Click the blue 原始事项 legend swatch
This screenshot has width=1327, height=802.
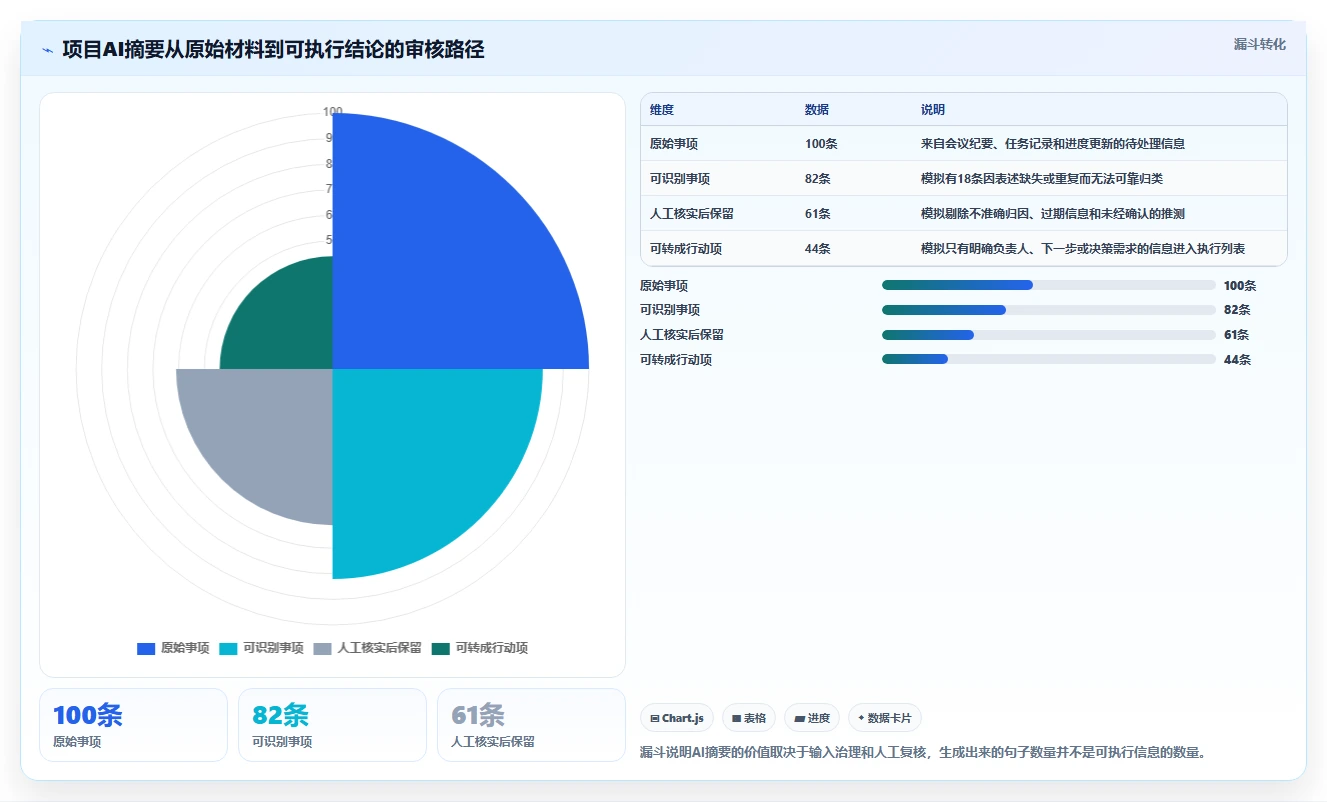(x=146, y=648)
